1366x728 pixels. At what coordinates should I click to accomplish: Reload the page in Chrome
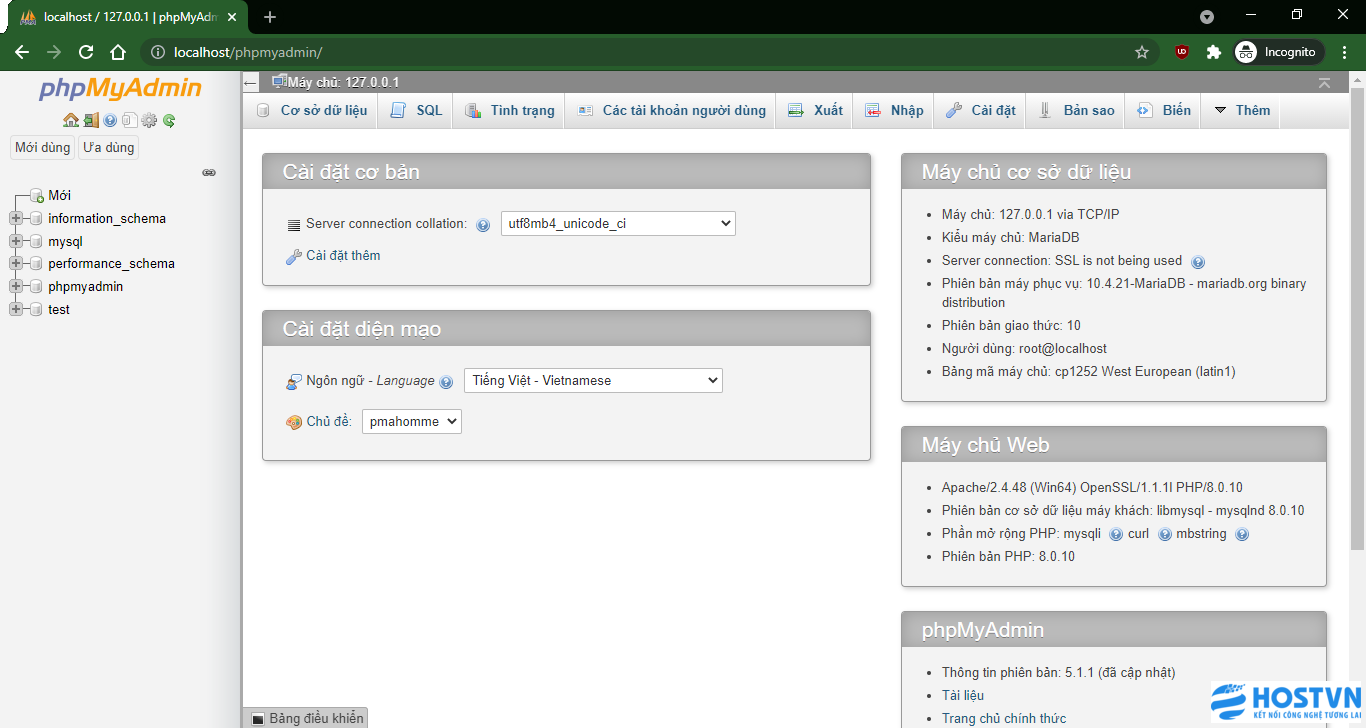(x=86, y=52)
